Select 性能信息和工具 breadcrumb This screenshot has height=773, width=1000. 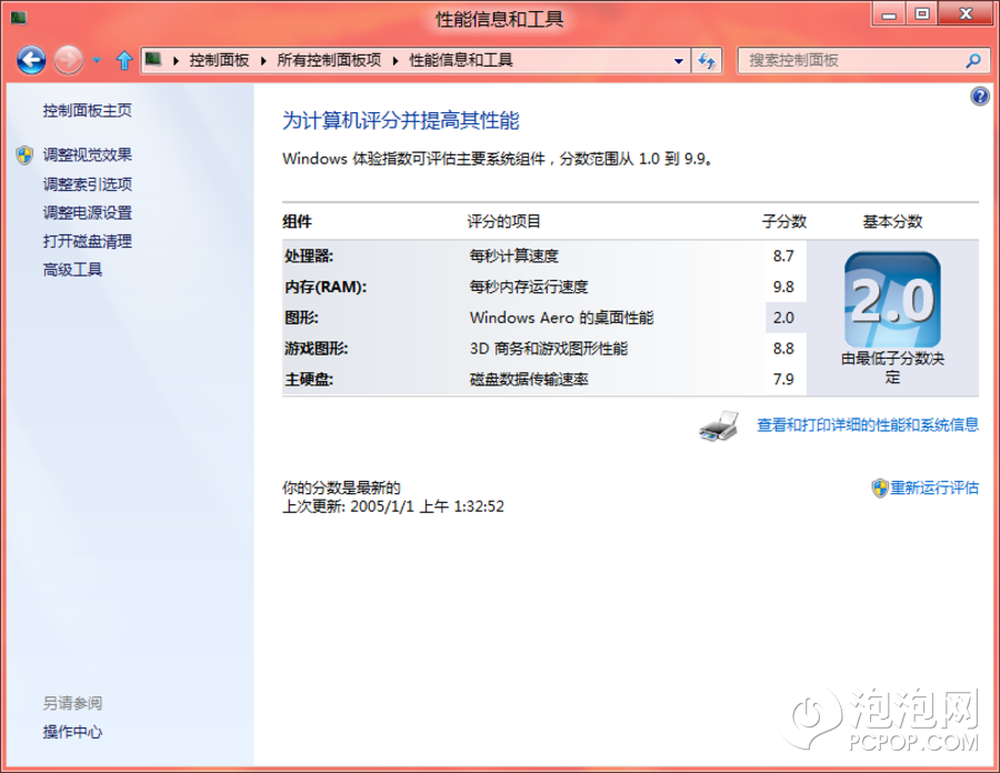tap(460, 61)
